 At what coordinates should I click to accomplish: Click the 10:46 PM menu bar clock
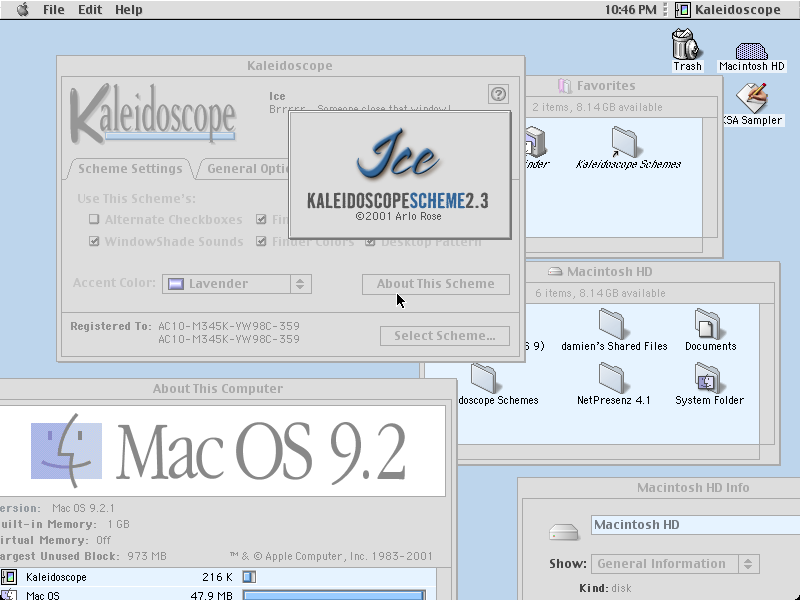(x=631, y=10)
